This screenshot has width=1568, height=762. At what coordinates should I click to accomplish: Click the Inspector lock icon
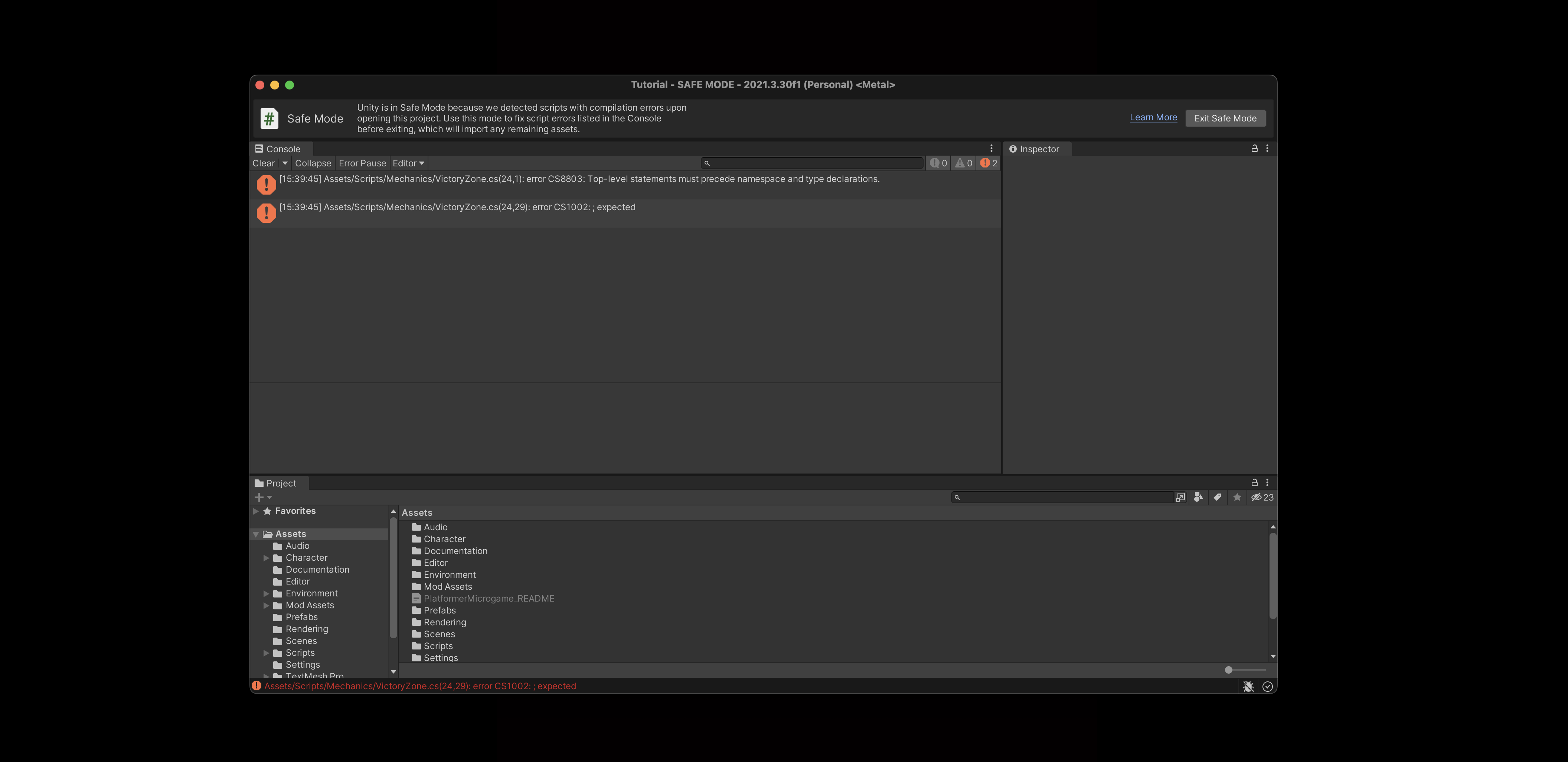pyautogui.click(x=1255, y=149)
